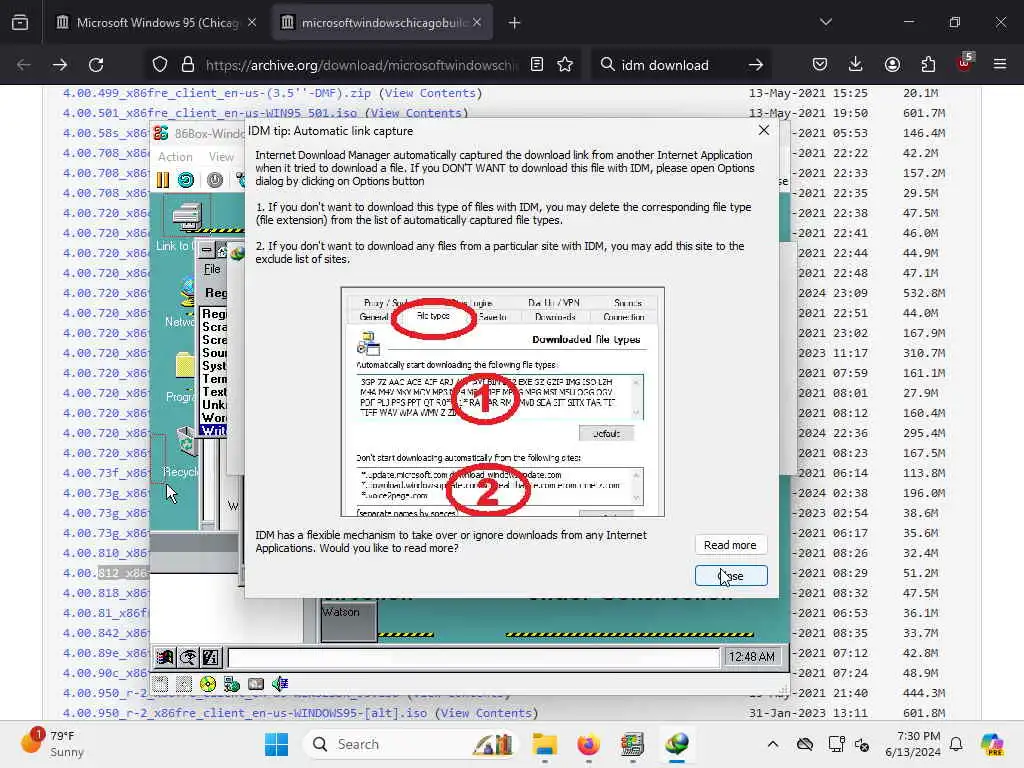The height and width of the screenshot is (768, 1024).
Task: Open the Firefox application menu
Action: (x=1000, y=64)
